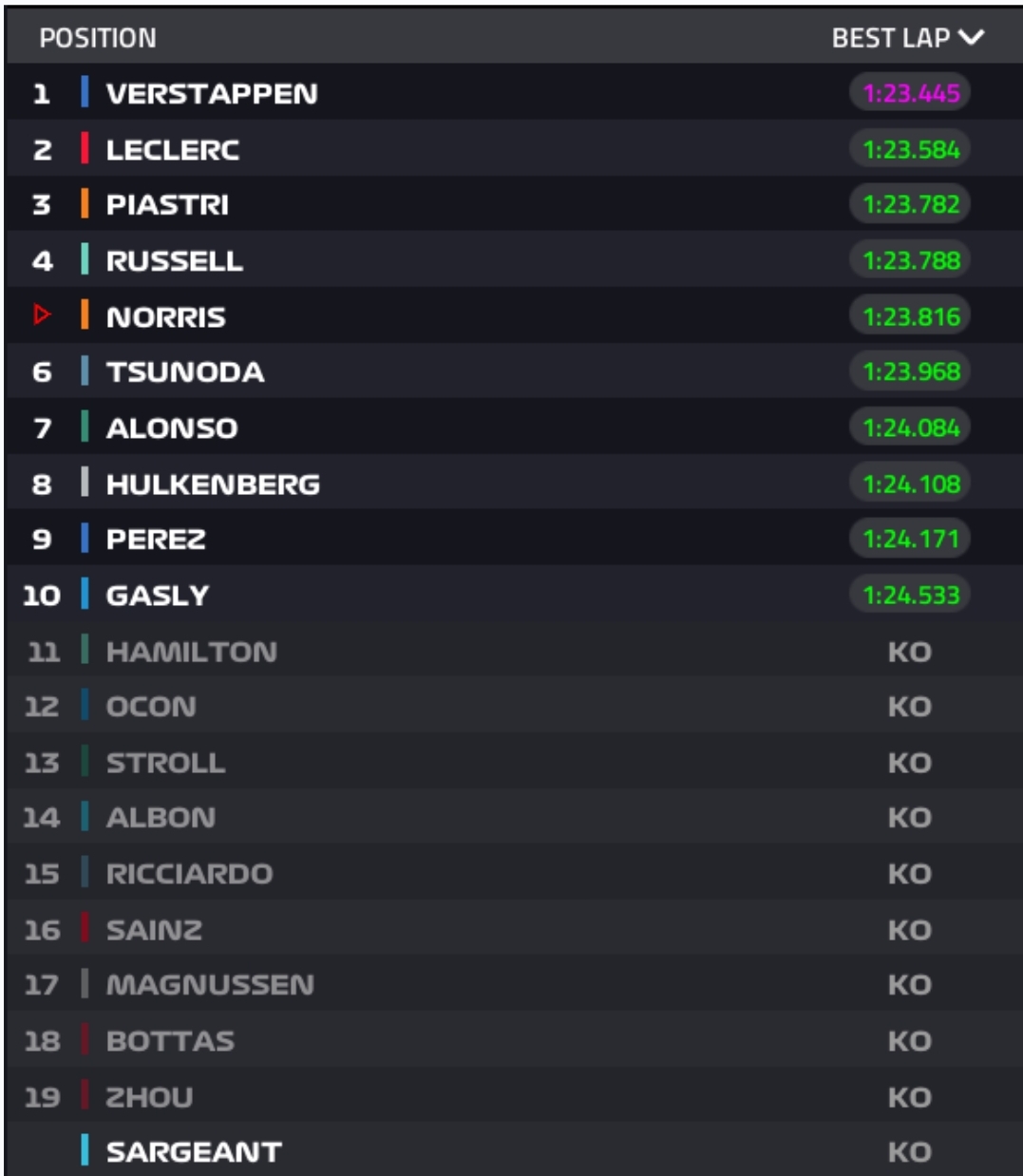Viewport: 1023px width, 1176px height.
Task: Select Verstappen's purple 1:23.445 lap time
Action: [x=910, y=93]
